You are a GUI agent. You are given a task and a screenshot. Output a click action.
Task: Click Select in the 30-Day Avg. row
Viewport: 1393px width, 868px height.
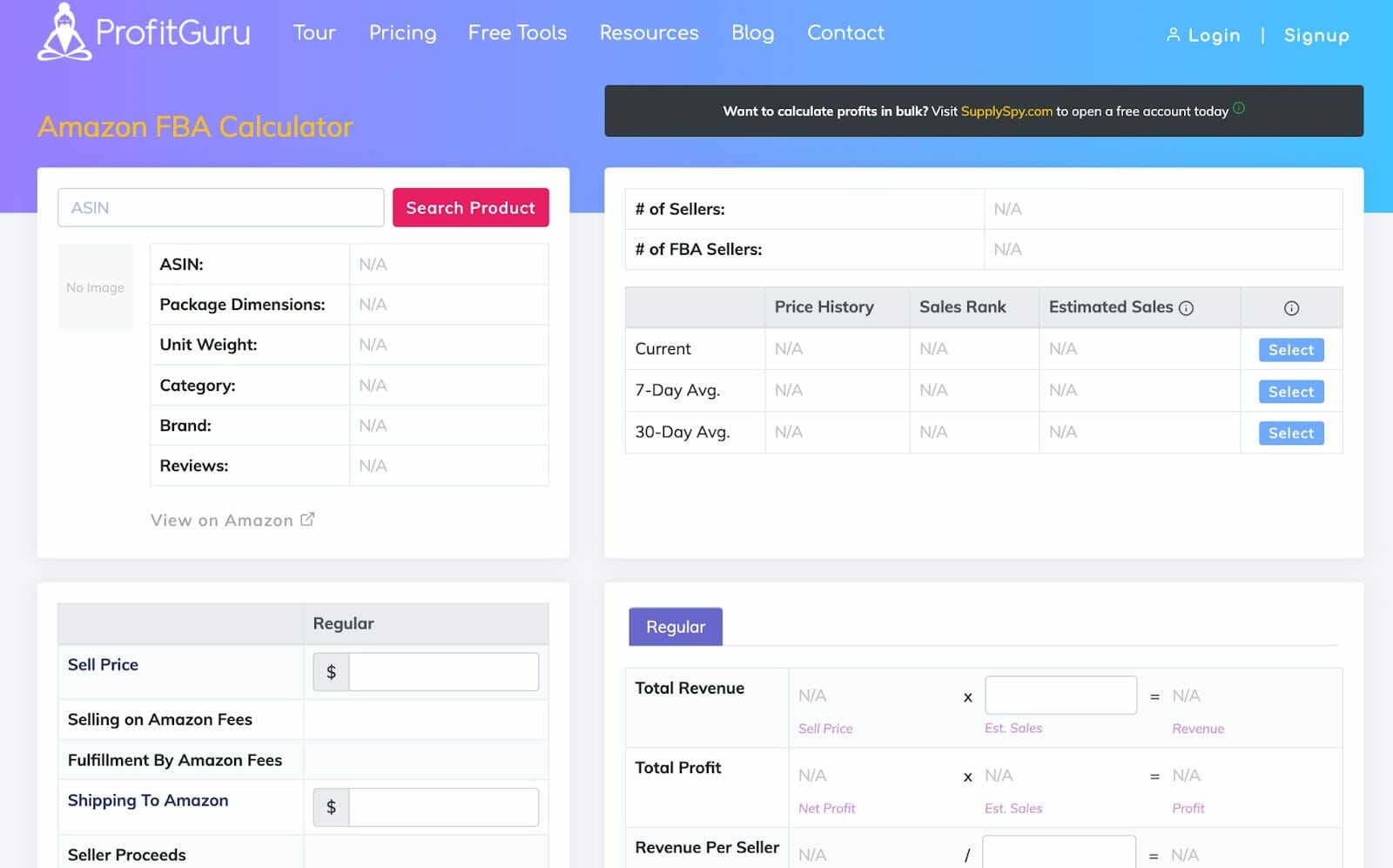coord(1291,433)
